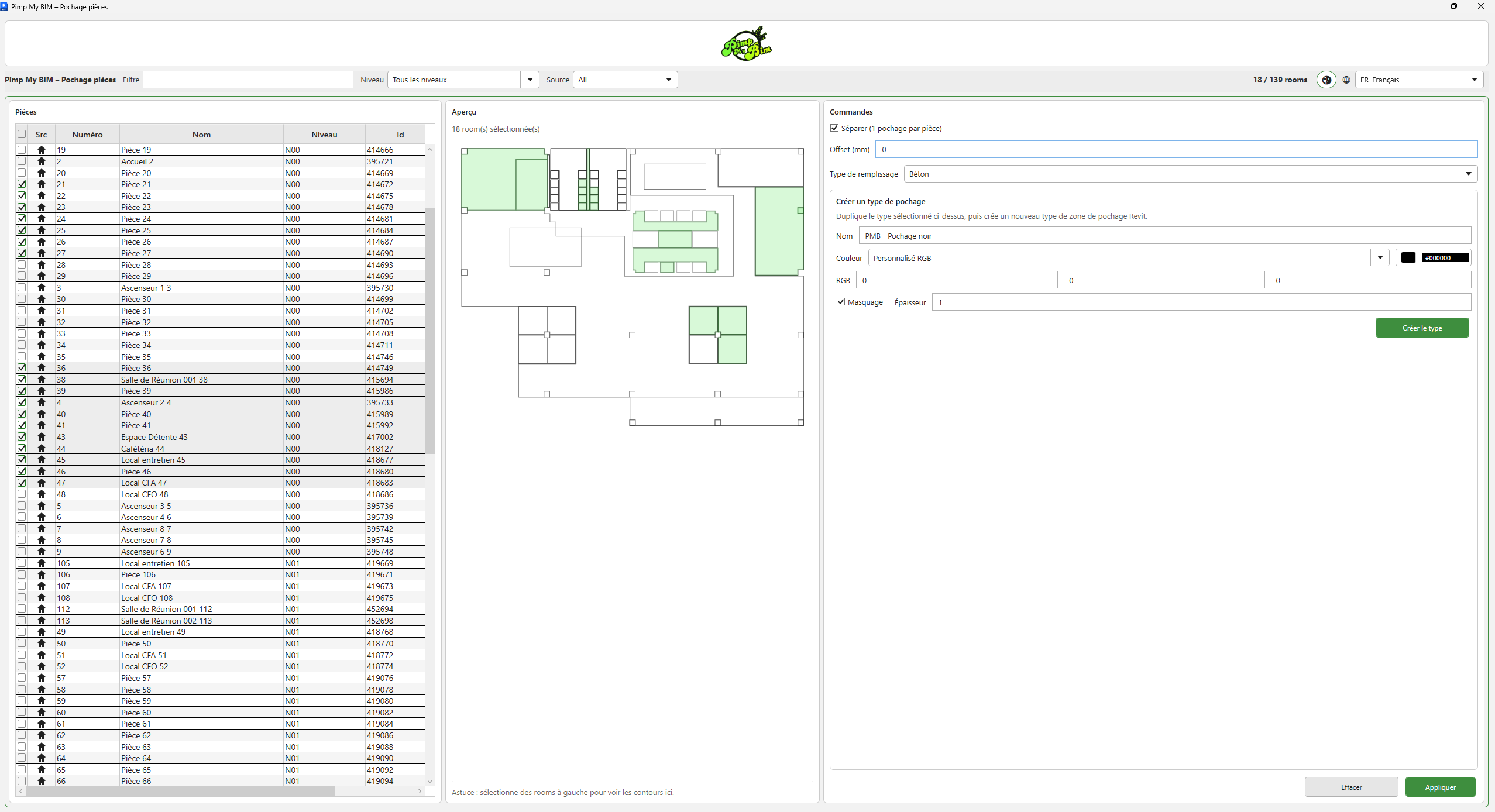1495x812 pixels.
Task: Uncheck the Pièce 21 row checkbox
Action: [22, 184]
